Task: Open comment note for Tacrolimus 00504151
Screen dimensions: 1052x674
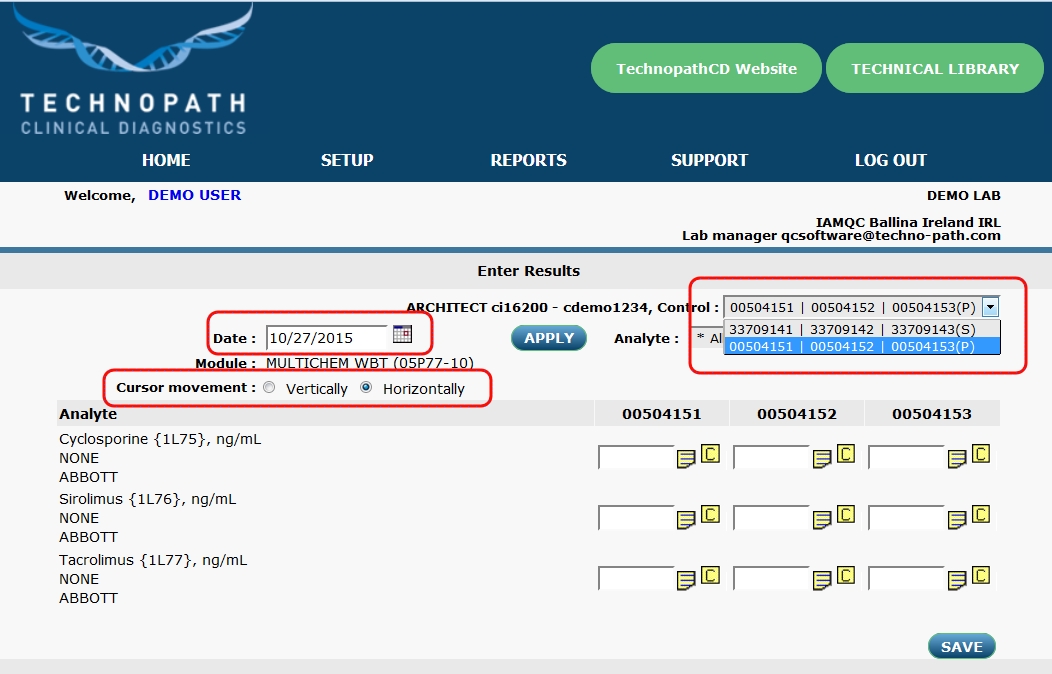Action: 686,580
